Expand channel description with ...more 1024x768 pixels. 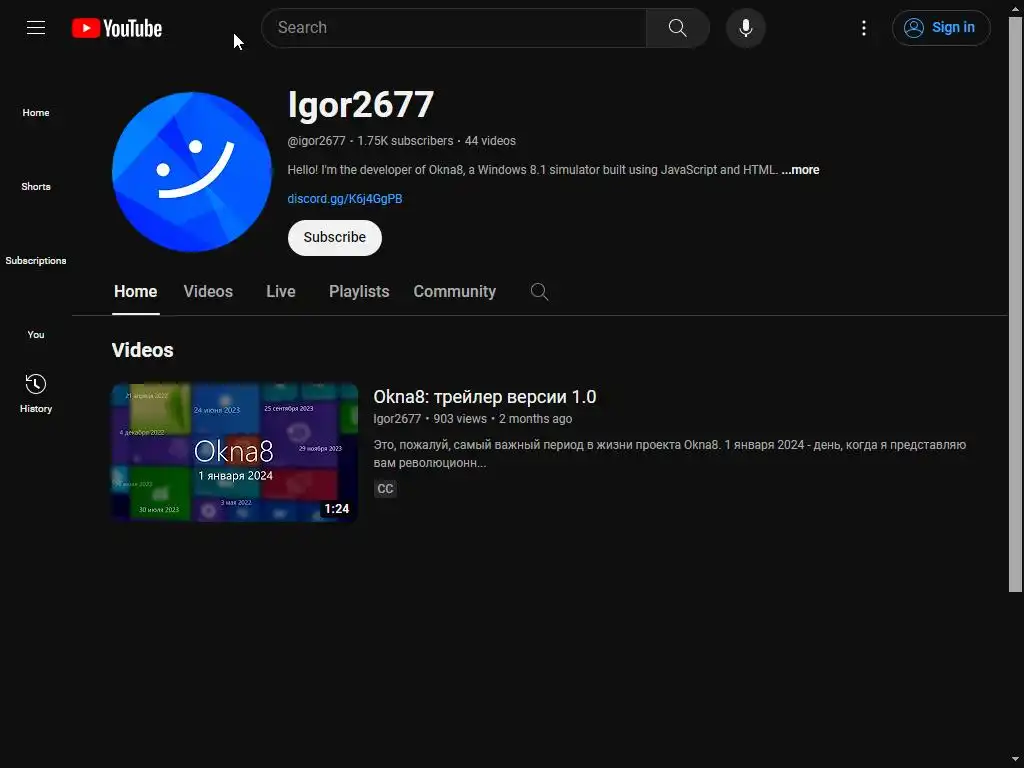coord(800,170)
